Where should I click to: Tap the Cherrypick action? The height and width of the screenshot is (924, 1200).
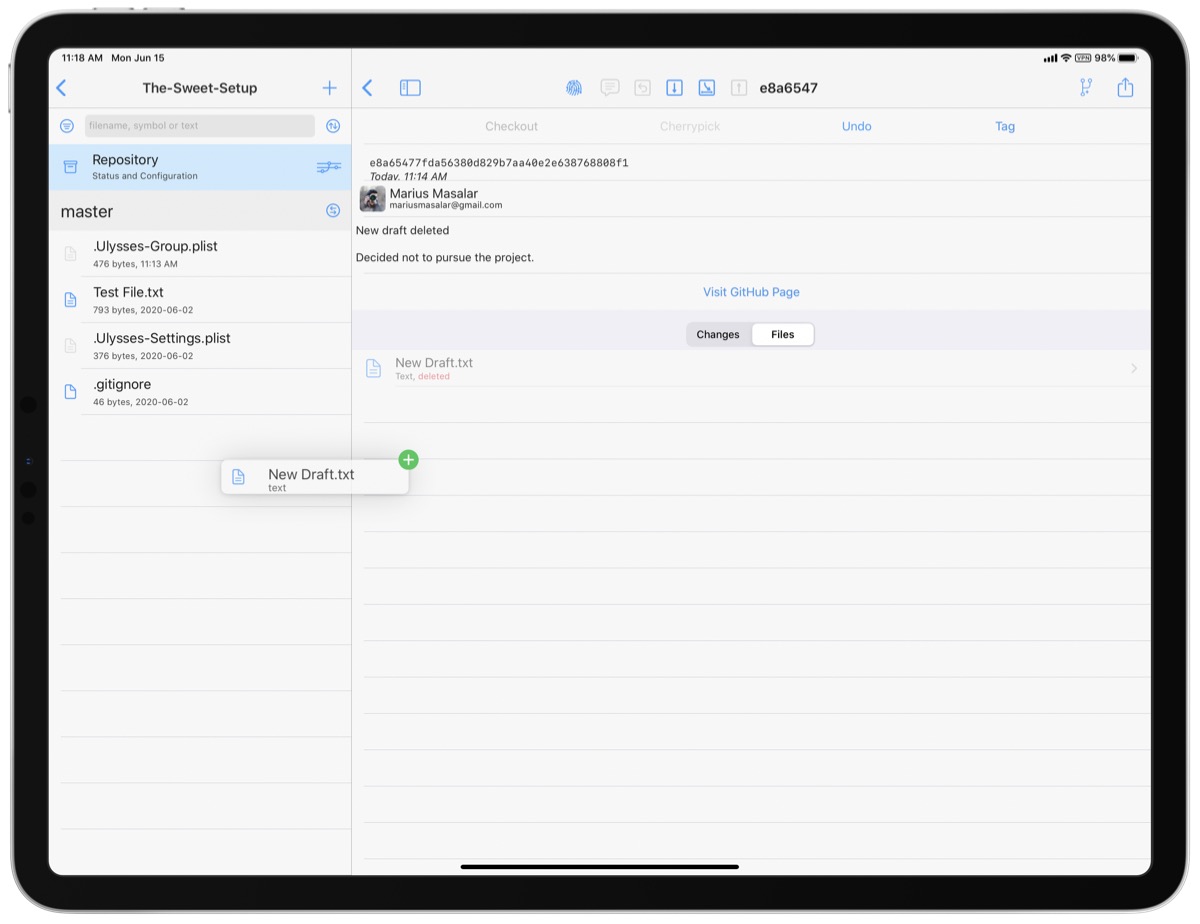[690, 126]
